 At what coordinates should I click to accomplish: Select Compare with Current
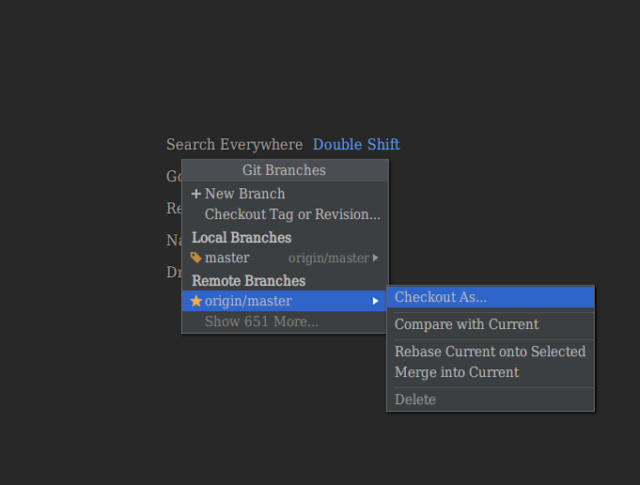466,325
